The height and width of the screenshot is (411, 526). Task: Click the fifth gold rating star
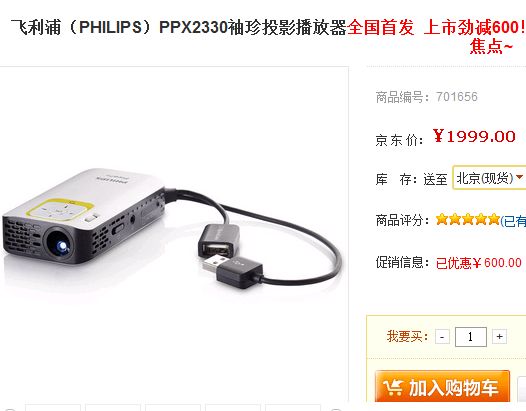[494, 219]
